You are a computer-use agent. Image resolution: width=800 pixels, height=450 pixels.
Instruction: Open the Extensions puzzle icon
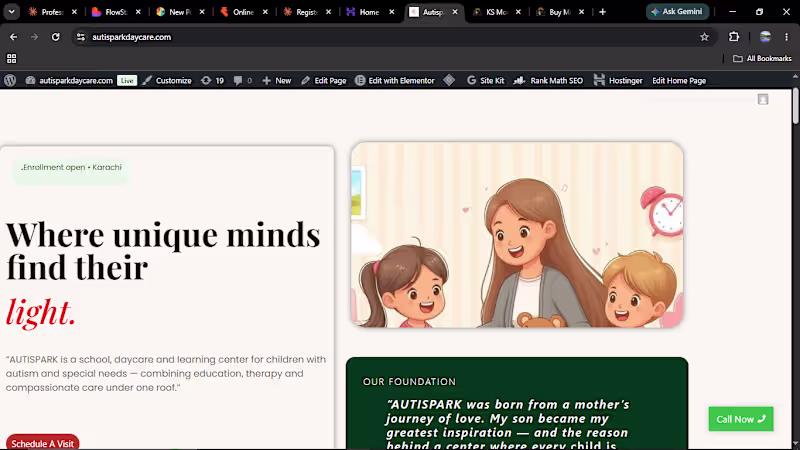pos(734,37)
